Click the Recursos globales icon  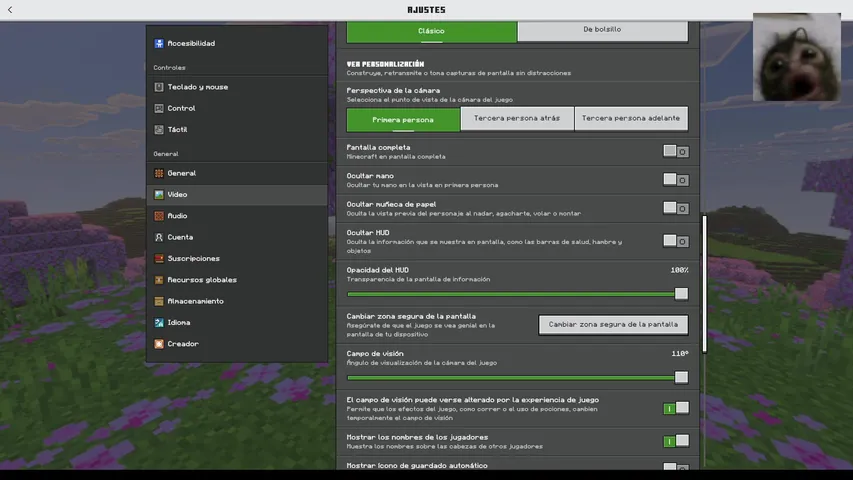point(159,280)
